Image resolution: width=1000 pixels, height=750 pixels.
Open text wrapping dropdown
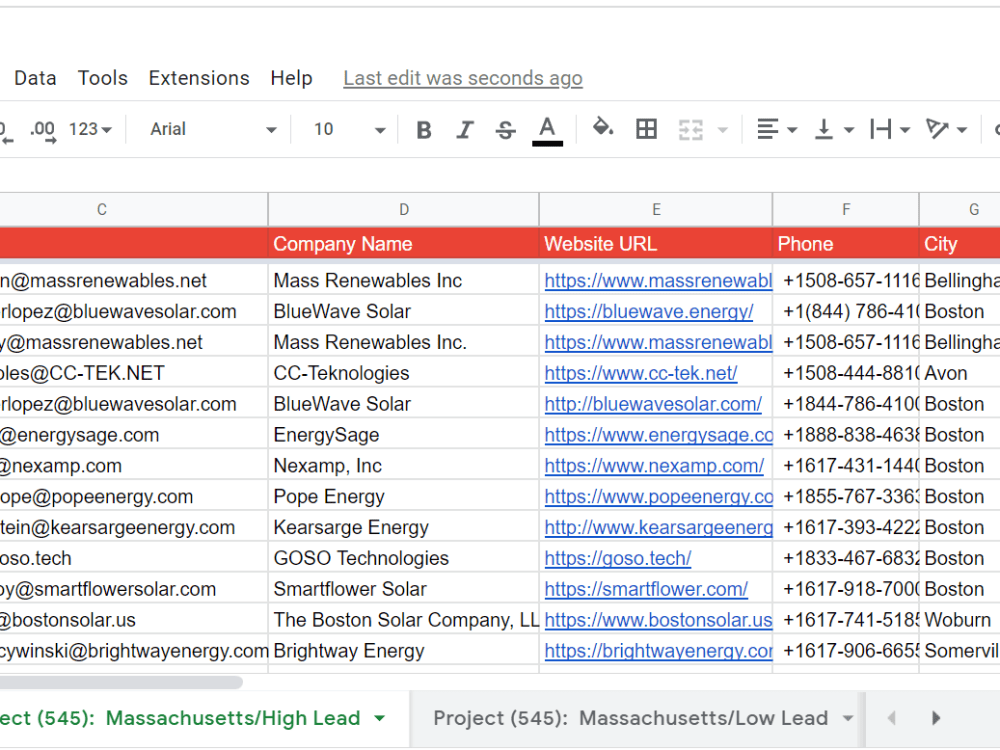click(x=890, y=129)
